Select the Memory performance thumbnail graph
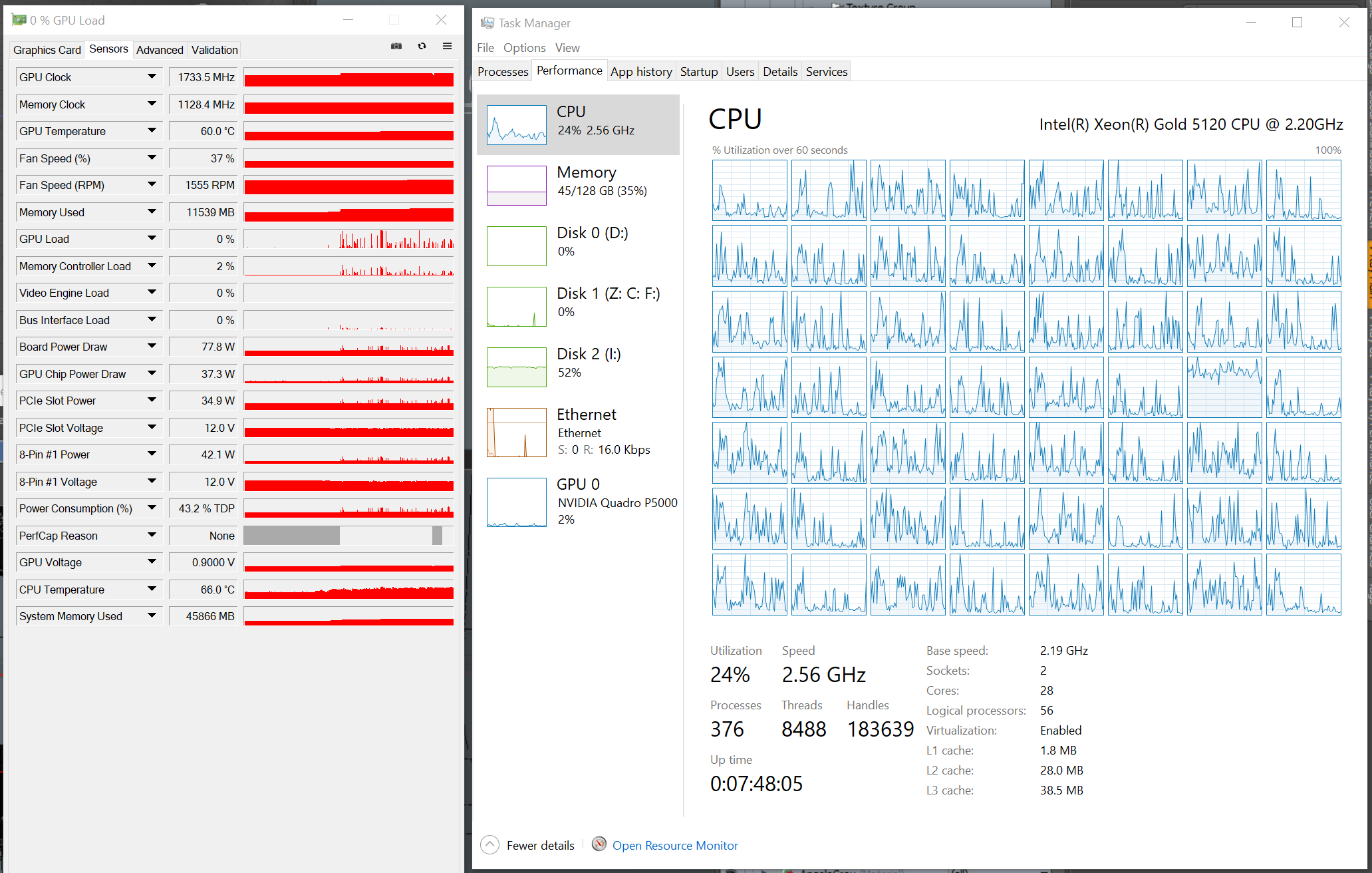1372x873 pixels. coord(517,186)
